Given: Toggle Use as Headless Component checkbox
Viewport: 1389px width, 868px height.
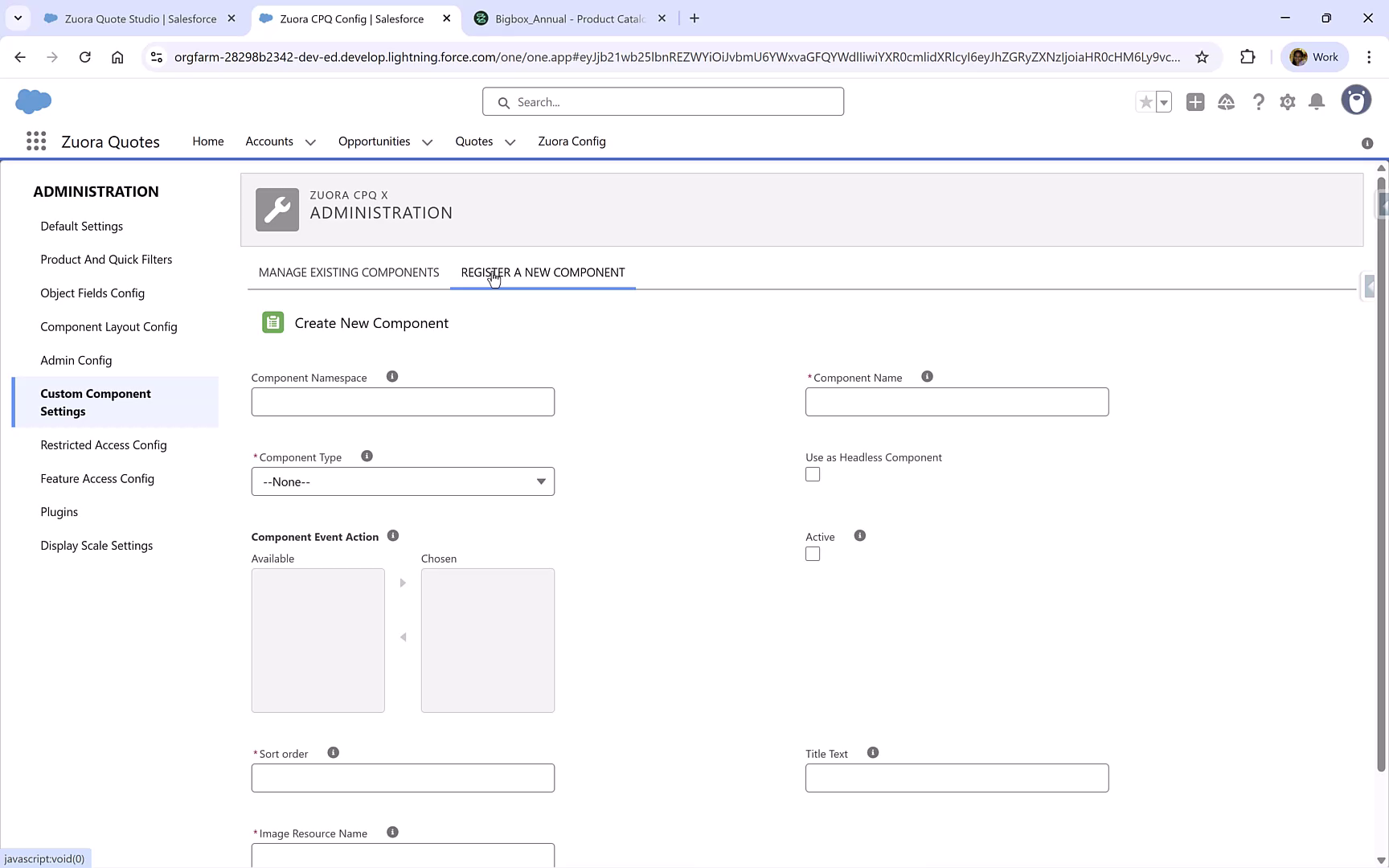Looking at the screenshot, I should point(812,474).
